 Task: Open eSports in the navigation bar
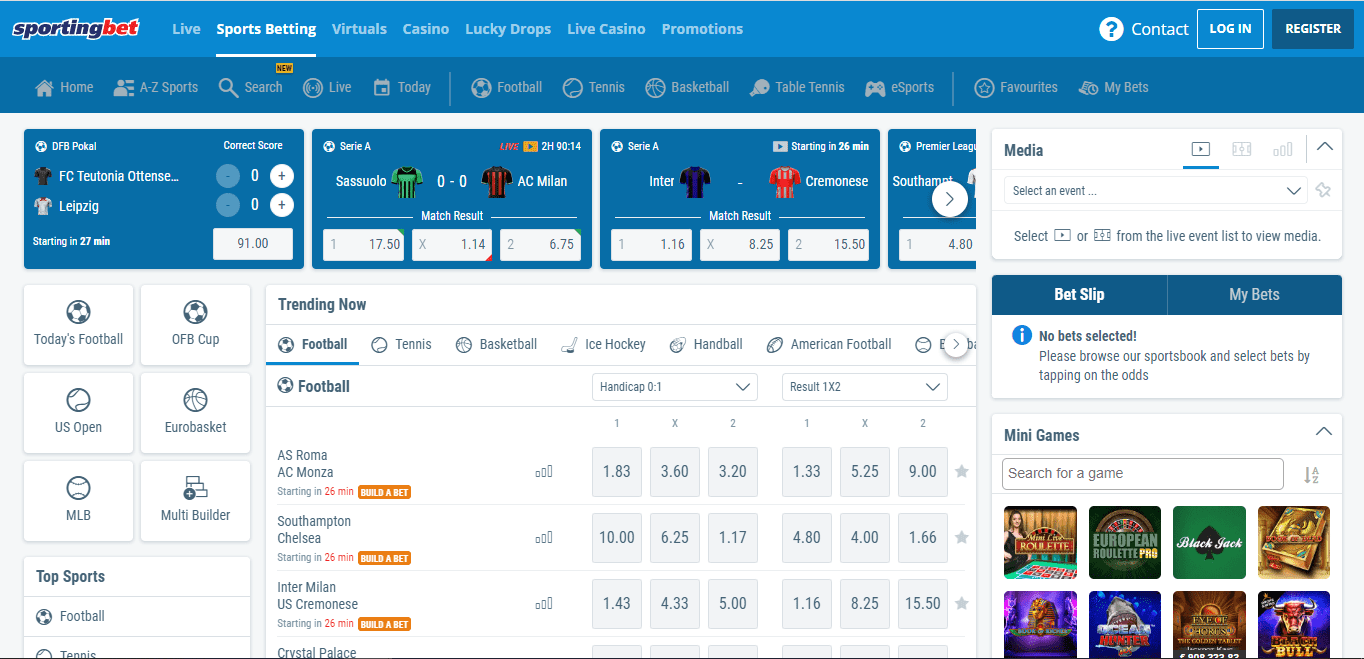point(899,88)
